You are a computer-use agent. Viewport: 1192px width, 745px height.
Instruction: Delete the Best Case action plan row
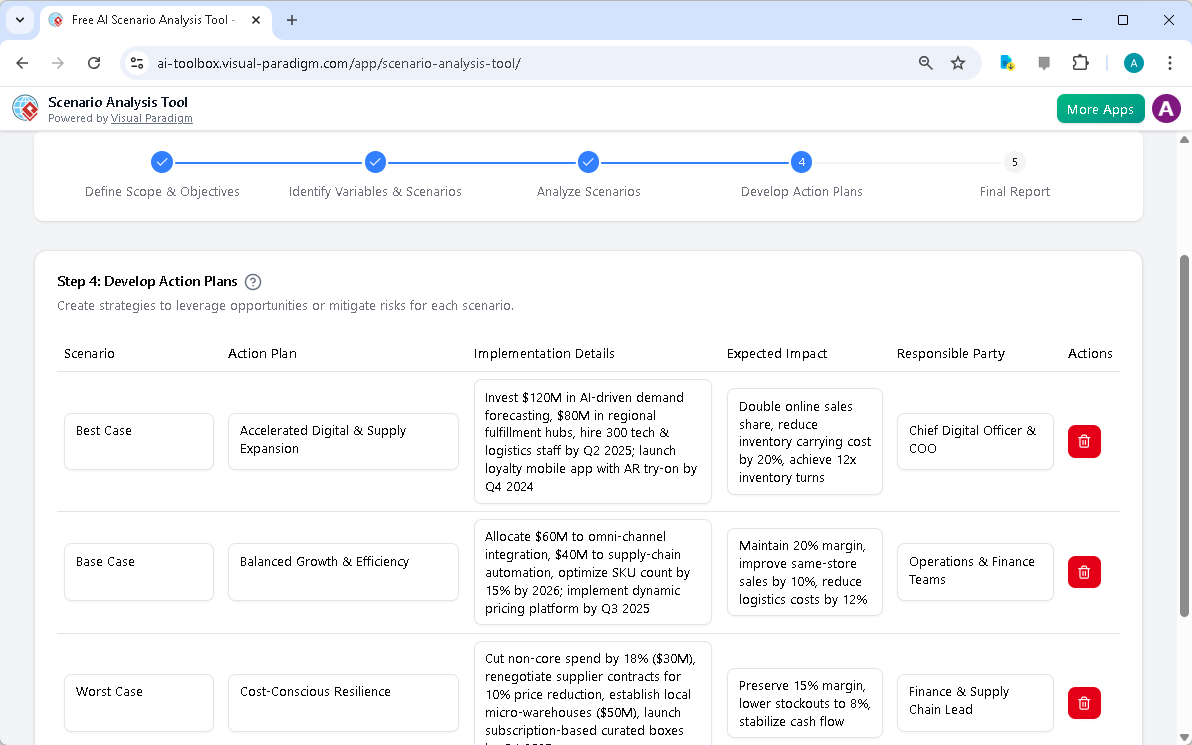click(1084, 441)
